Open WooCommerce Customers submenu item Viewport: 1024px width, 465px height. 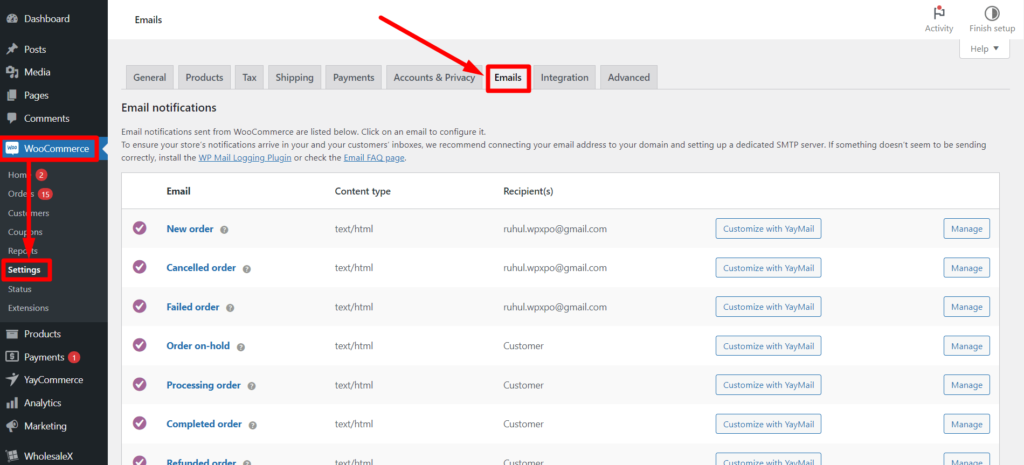click(28, 213)
